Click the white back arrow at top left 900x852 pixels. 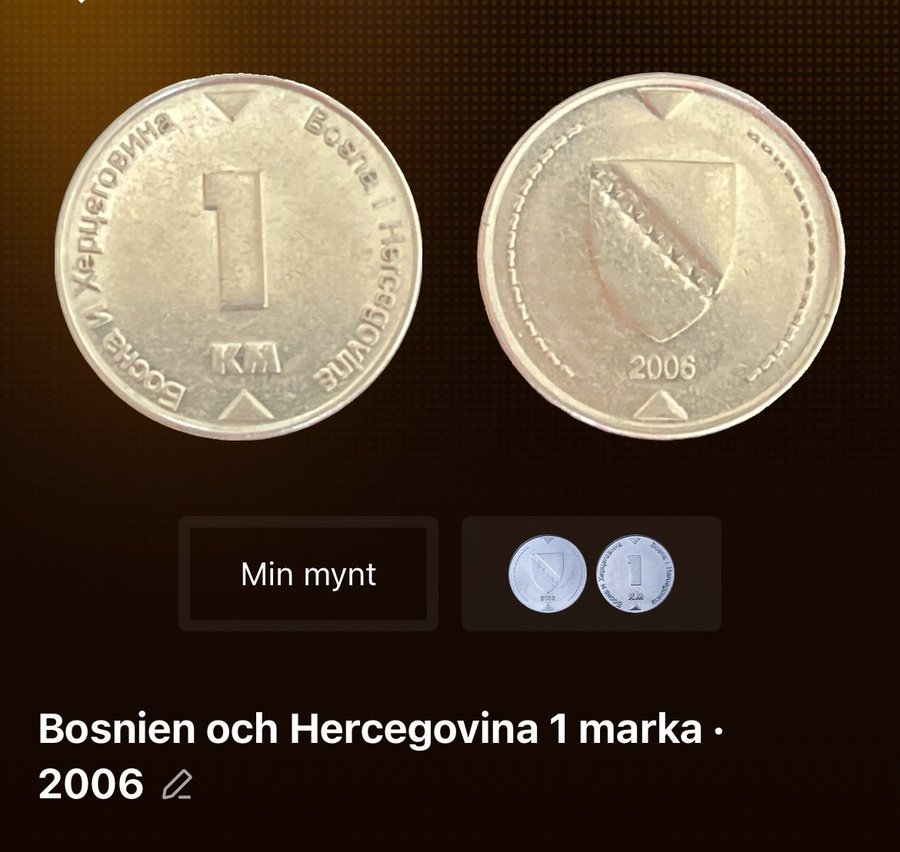(82, 2)
